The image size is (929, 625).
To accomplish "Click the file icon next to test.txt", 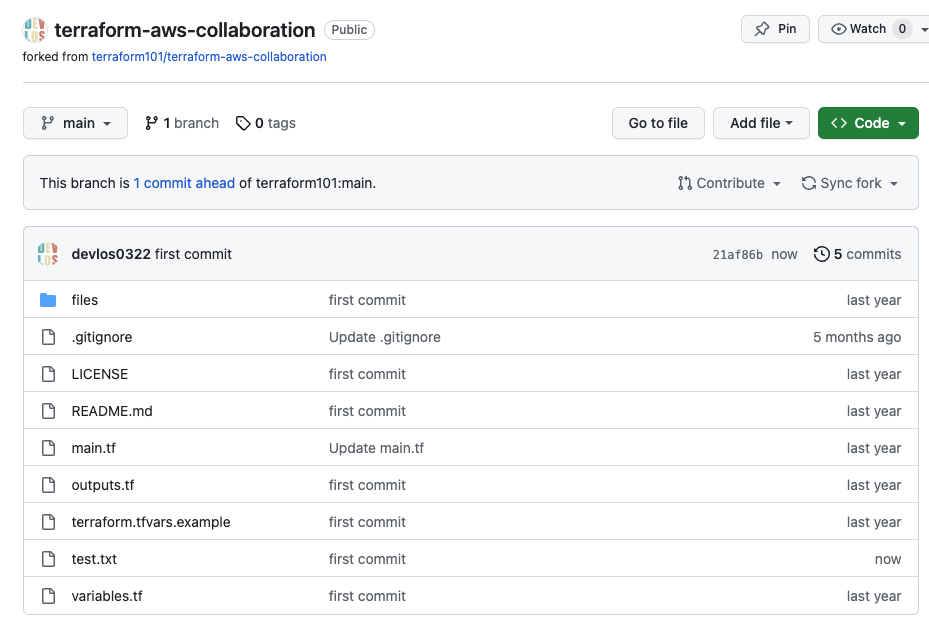I will (x=48, y=559).
